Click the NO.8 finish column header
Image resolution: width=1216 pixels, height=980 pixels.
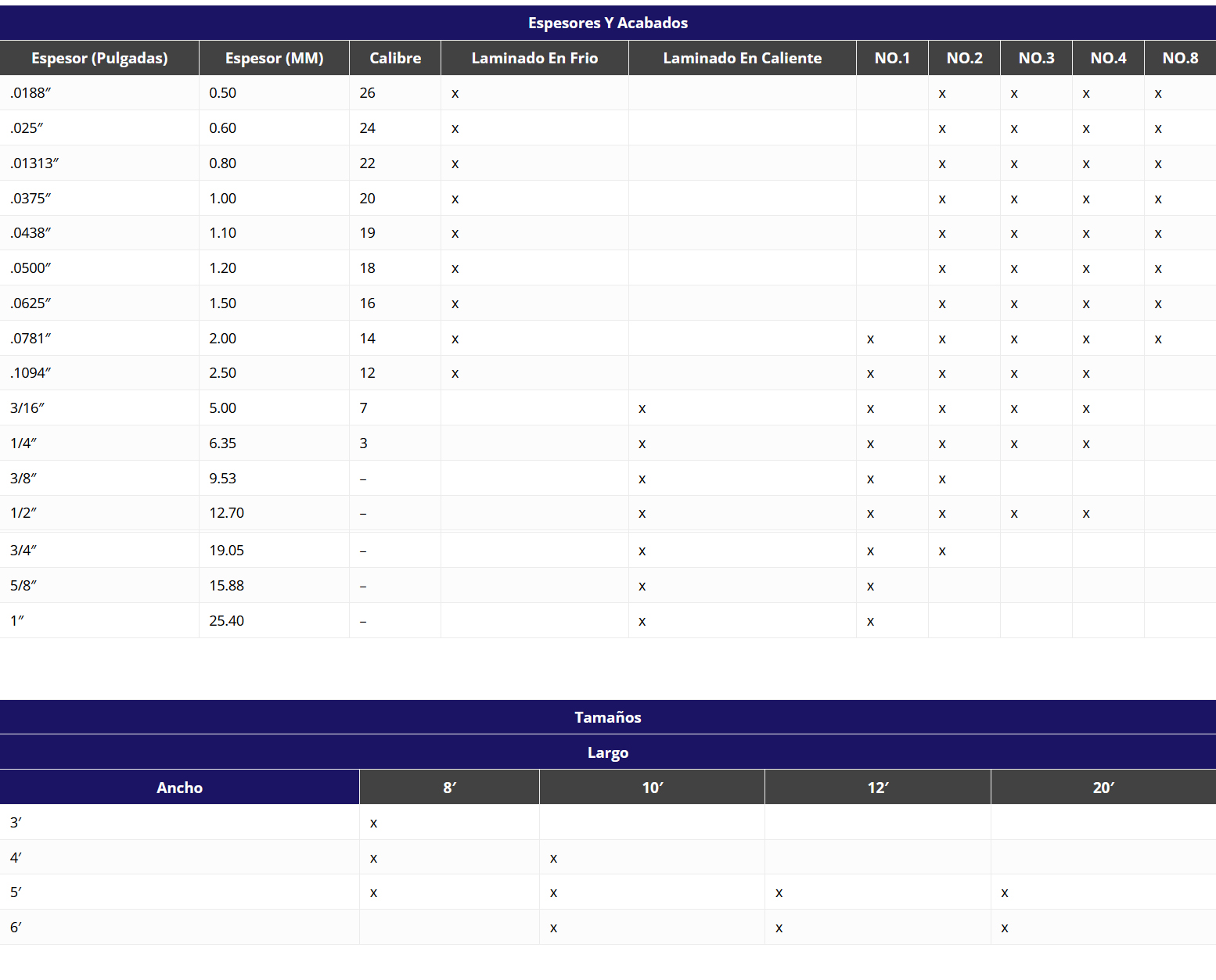pyautogui.click(x=1180, y=59)
